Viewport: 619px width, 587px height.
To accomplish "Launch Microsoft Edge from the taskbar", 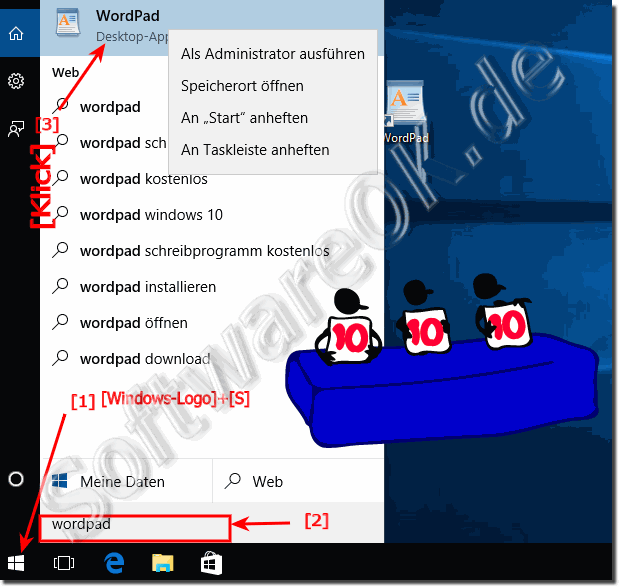I will (114, 563).
